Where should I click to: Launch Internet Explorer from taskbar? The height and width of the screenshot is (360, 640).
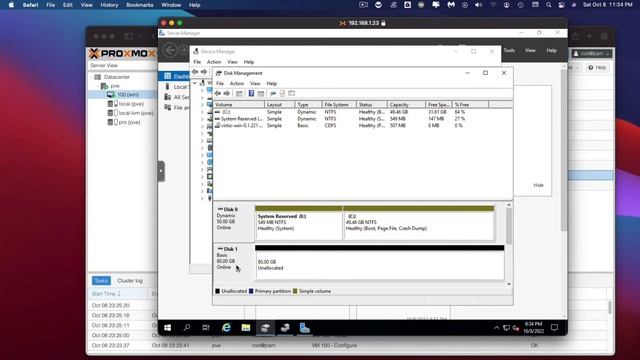(226, 328)
